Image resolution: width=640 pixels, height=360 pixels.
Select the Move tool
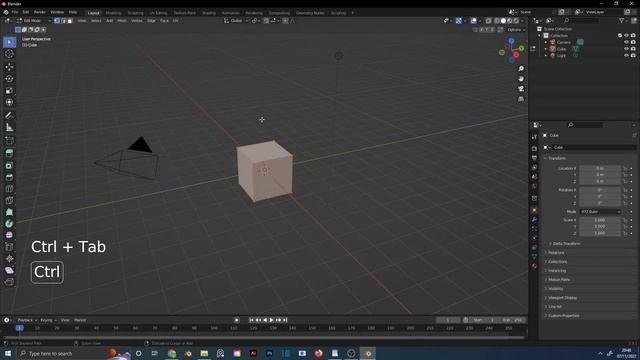9,67
